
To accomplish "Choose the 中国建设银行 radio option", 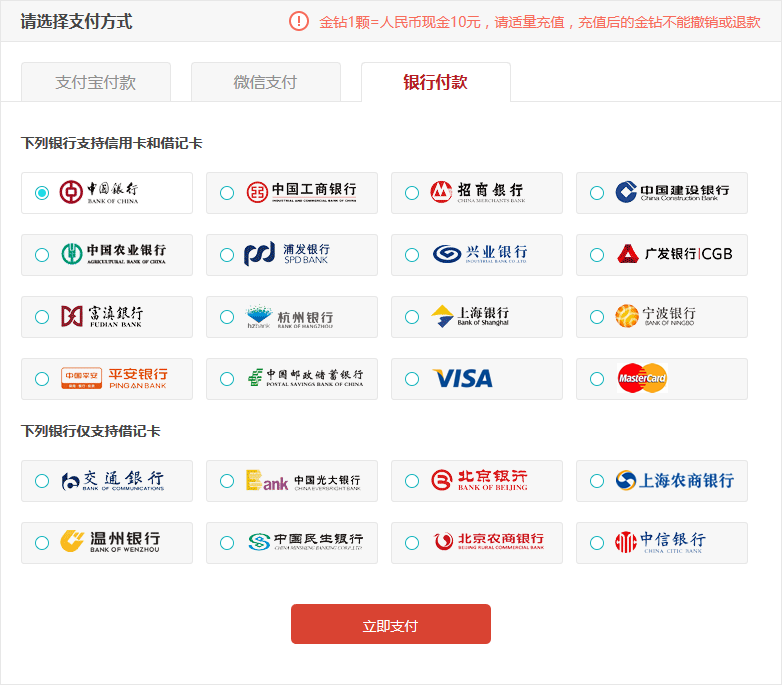I will (597, 193).
